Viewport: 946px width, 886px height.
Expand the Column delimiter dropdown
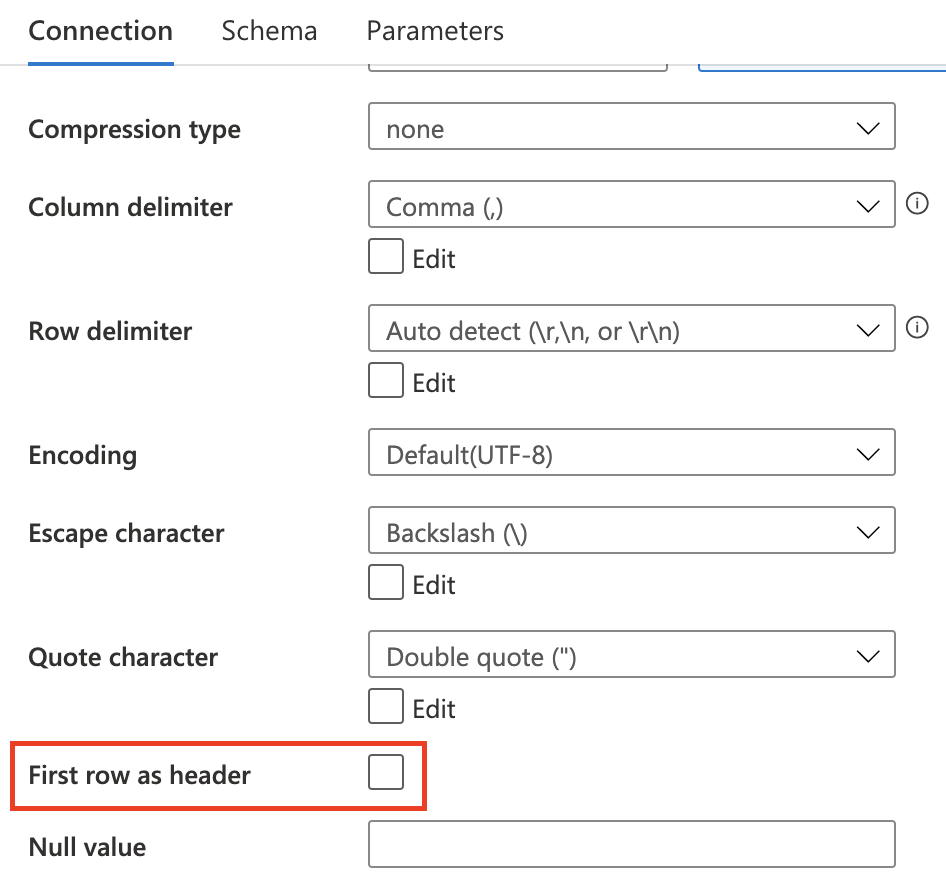tap(630, 207)
